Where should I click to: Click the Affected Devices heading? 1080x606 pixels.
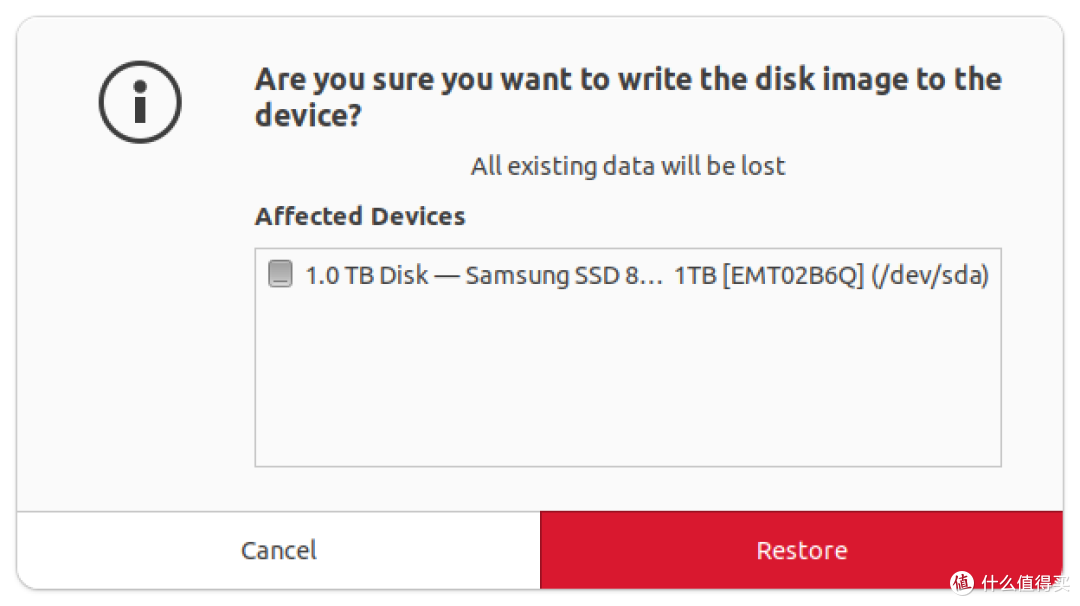tap(360, 216)
